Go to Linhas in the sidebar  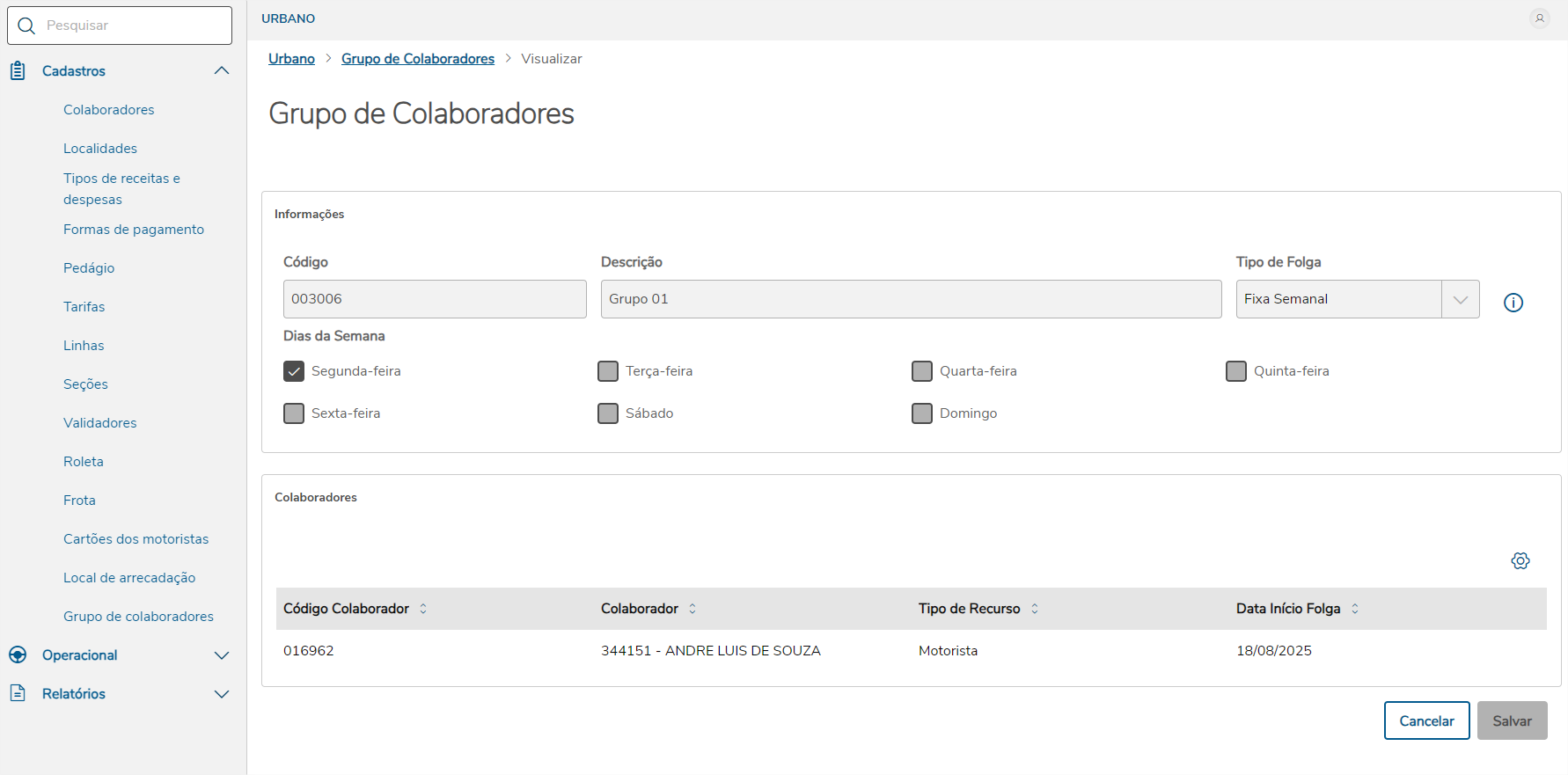point(84,346)
